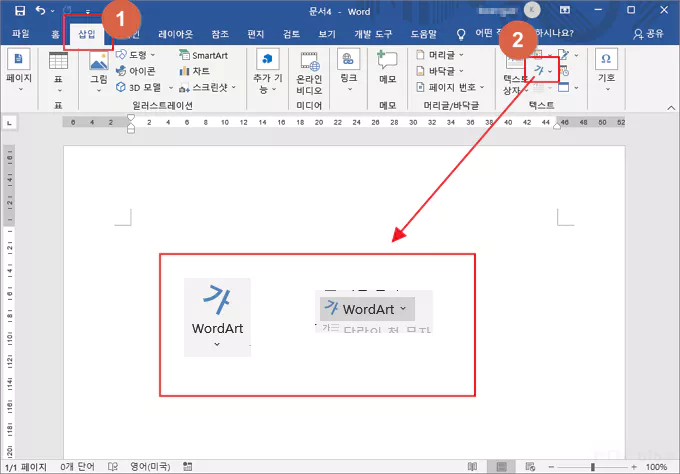Open the 텍스트 상자 text box button

click(514, 74)
